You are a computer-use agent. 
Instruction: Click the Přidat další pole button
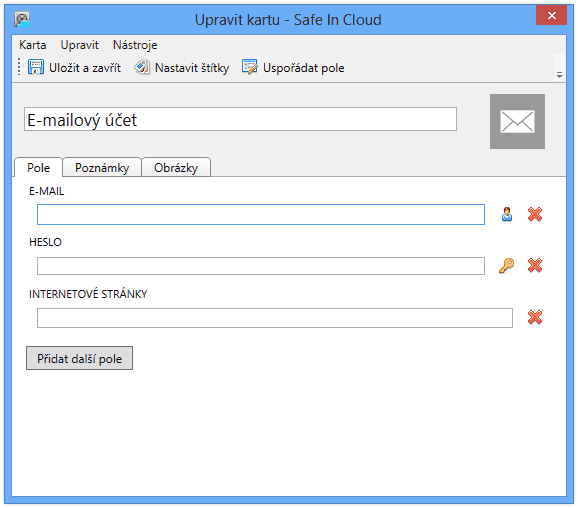[79, 358]
